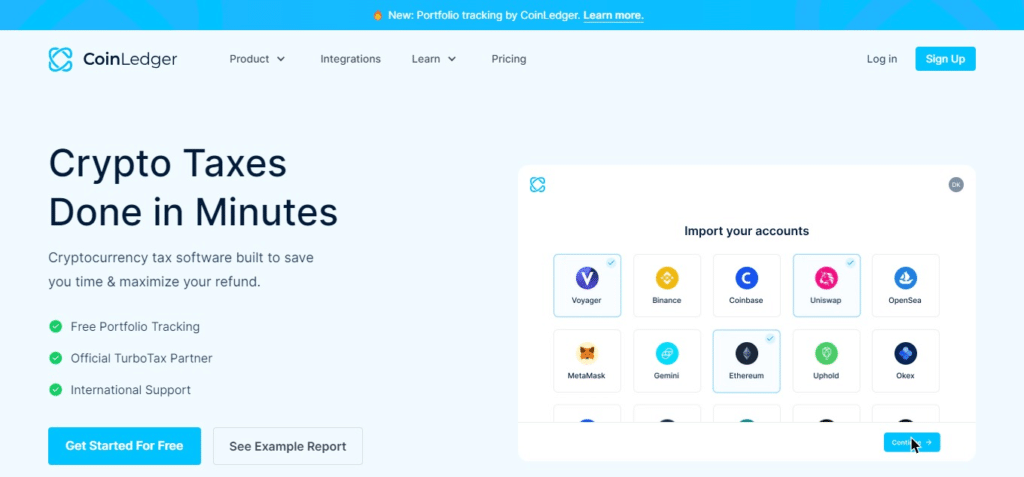This screenshot has width=1024, height=477.
Task: Follow the Learn more banner link
Action: [613, 15]
